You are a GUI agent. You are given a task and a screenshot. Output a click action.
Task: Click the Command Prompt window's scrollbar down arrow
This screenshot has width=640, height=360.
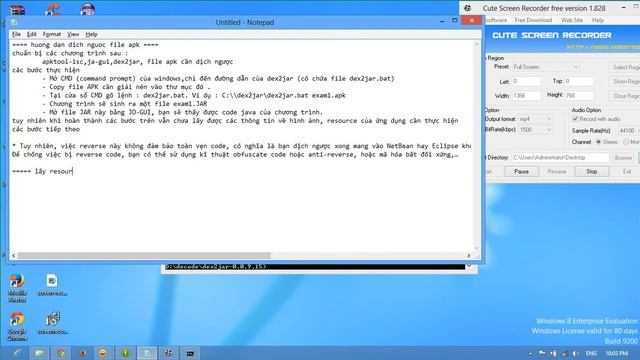pyautogui.click(x=469, y=267)
